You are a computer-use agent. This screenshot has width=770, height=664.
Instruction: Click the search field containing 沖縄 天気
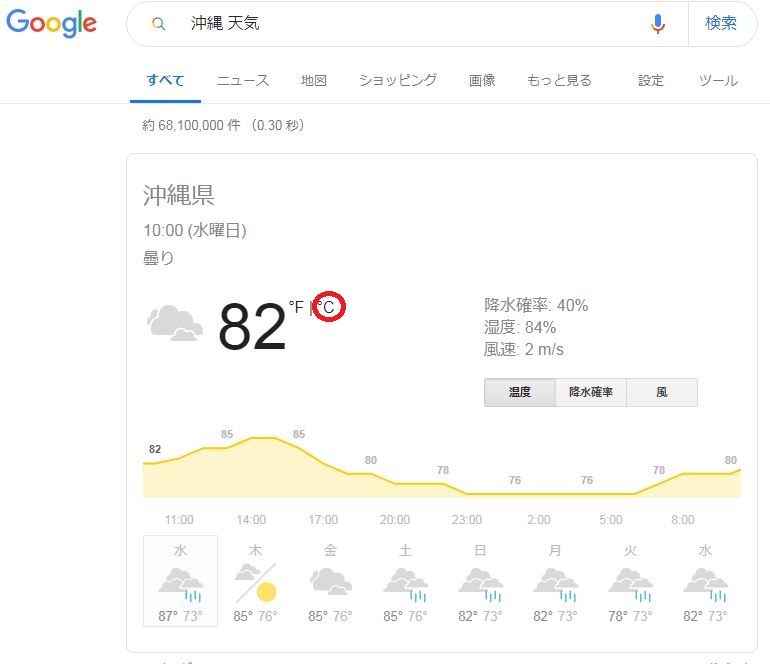[x=400, y=24]
